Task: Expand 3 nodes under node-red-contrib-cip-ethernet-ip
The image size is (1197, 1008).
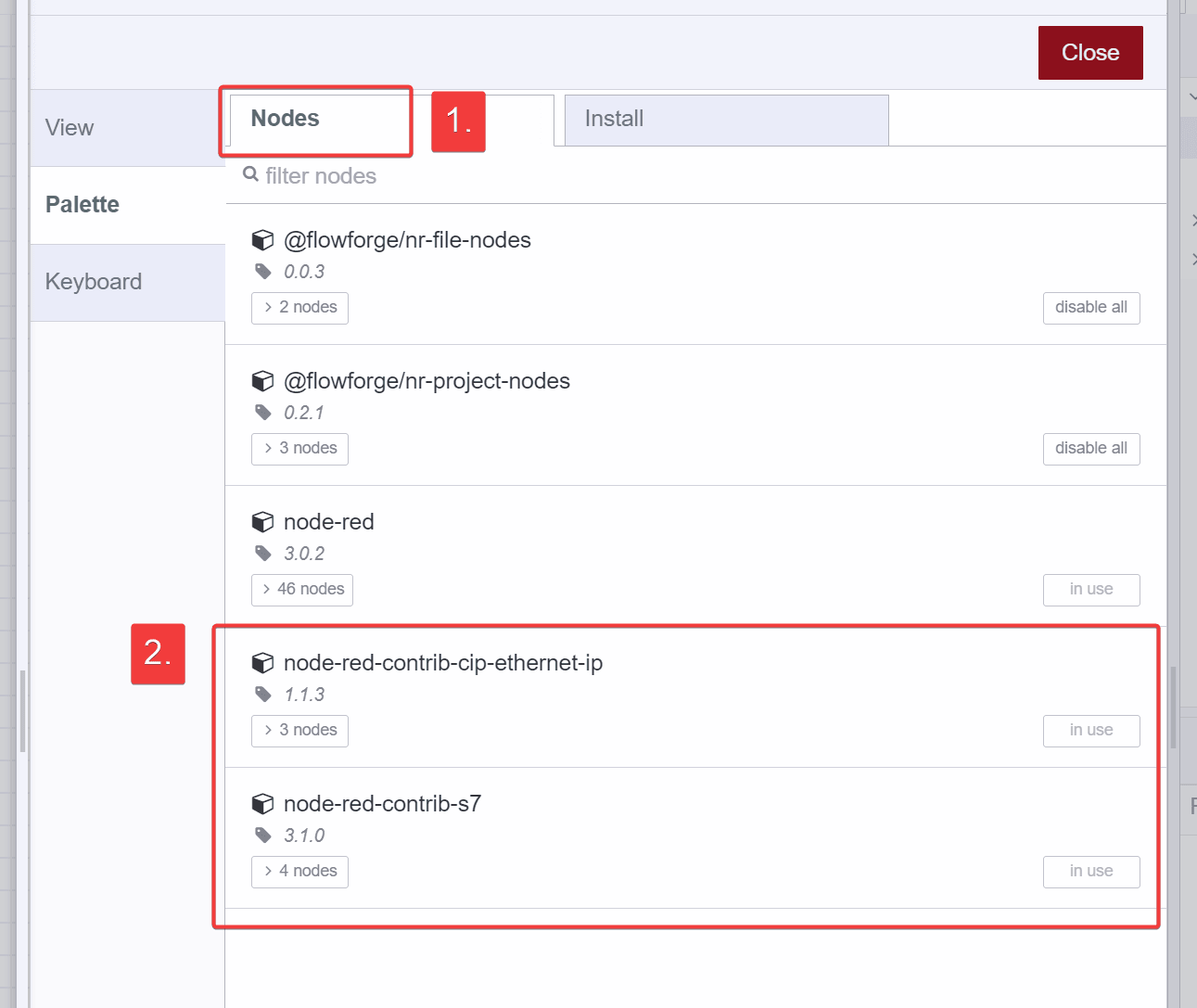Action: pyautogui.click(x=299, y=731)
